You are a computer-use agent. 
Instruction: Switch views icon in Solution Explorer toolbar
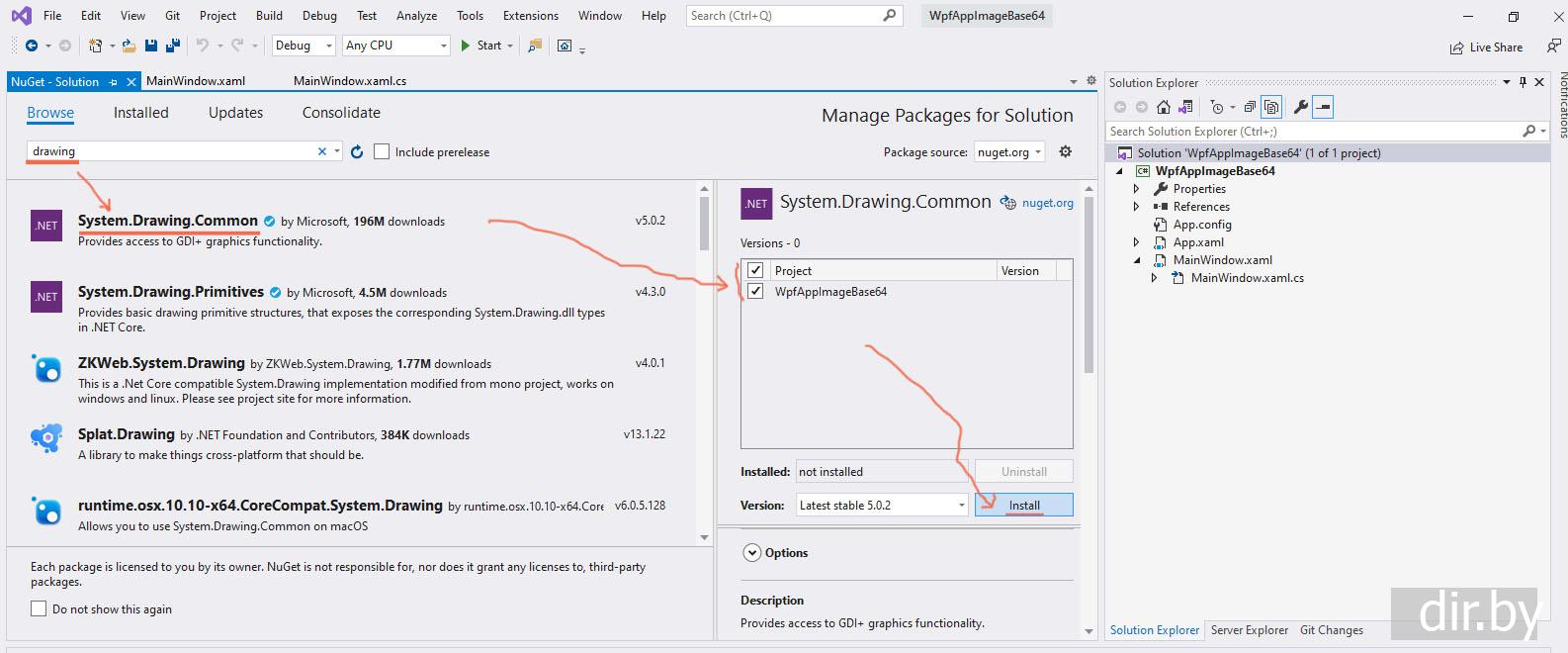pos(1184,107)
